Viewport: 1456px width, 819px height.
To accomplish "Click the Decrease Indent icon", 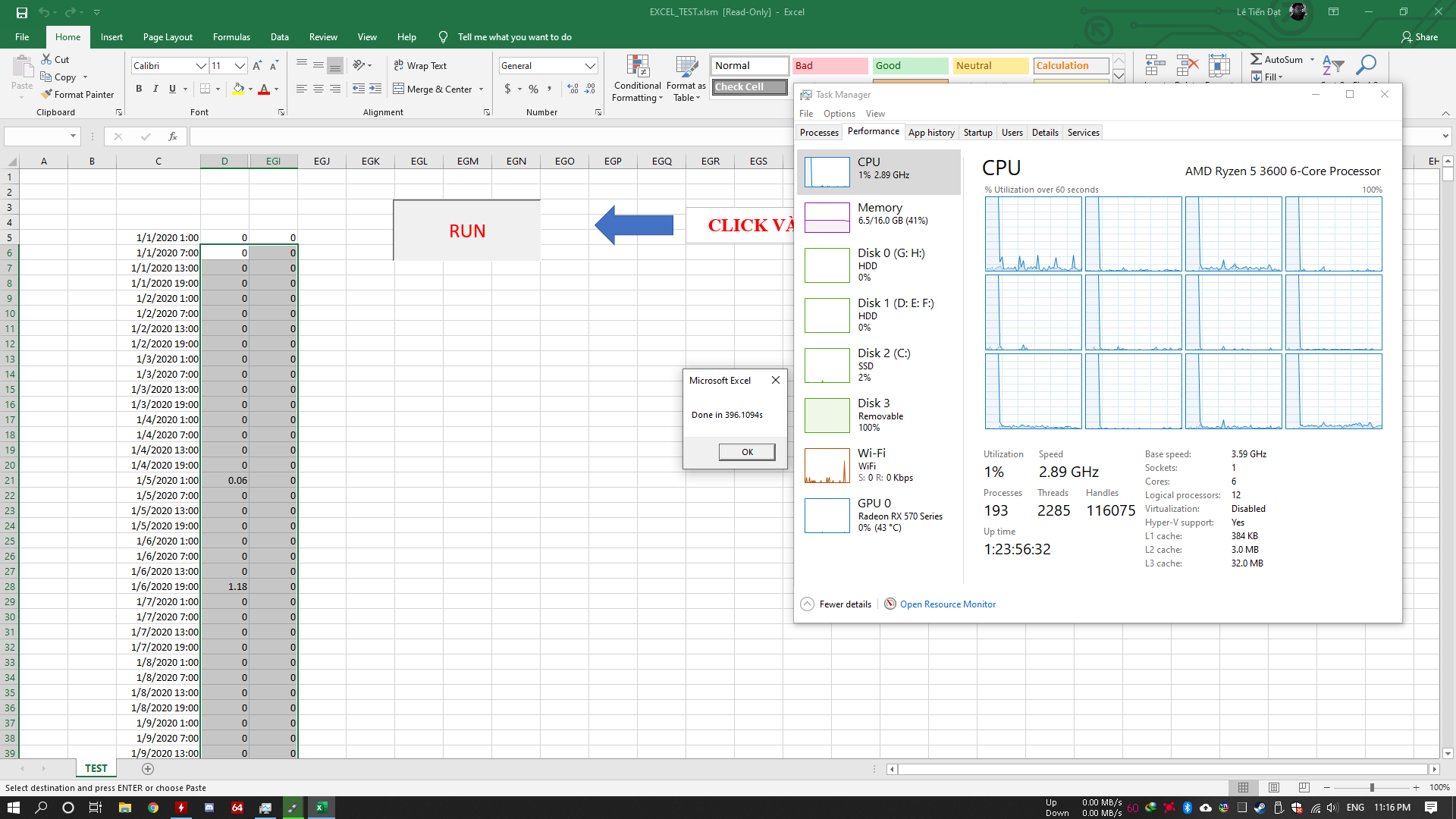I will (x=359, y=89).
